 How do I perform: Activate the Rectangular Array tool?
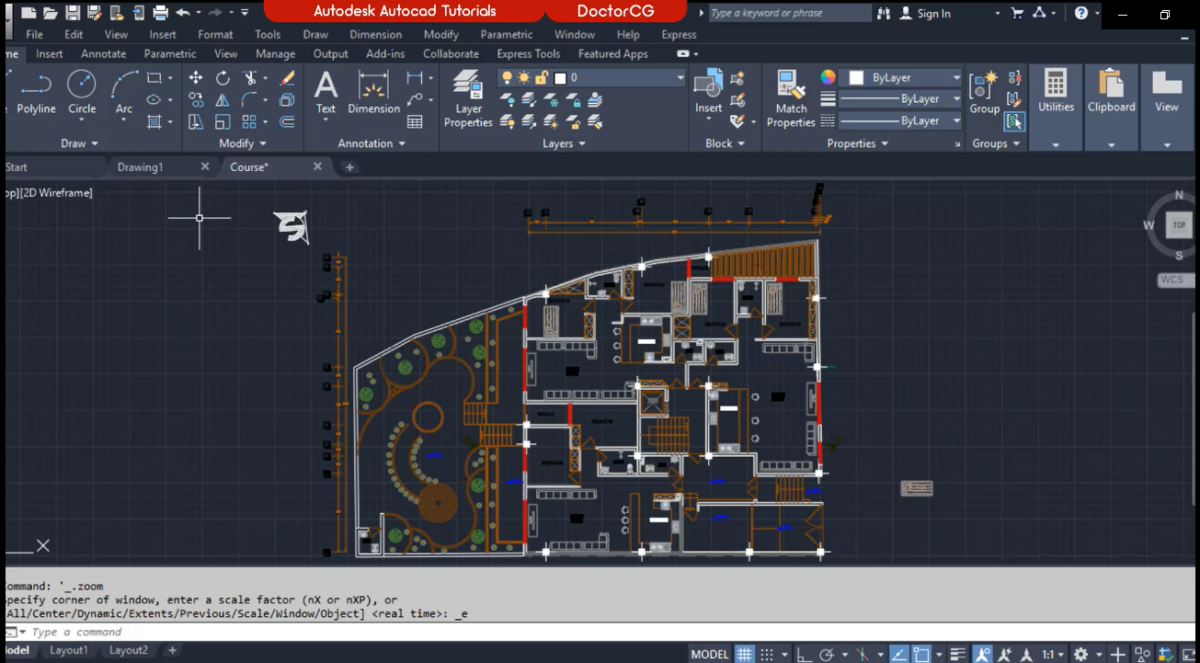[249, 122]
